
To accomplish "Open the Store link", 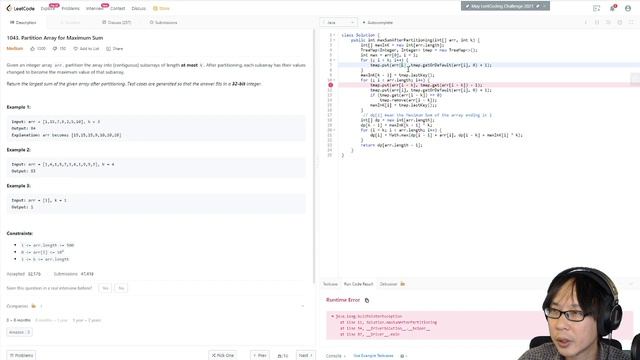I will 161,8.
